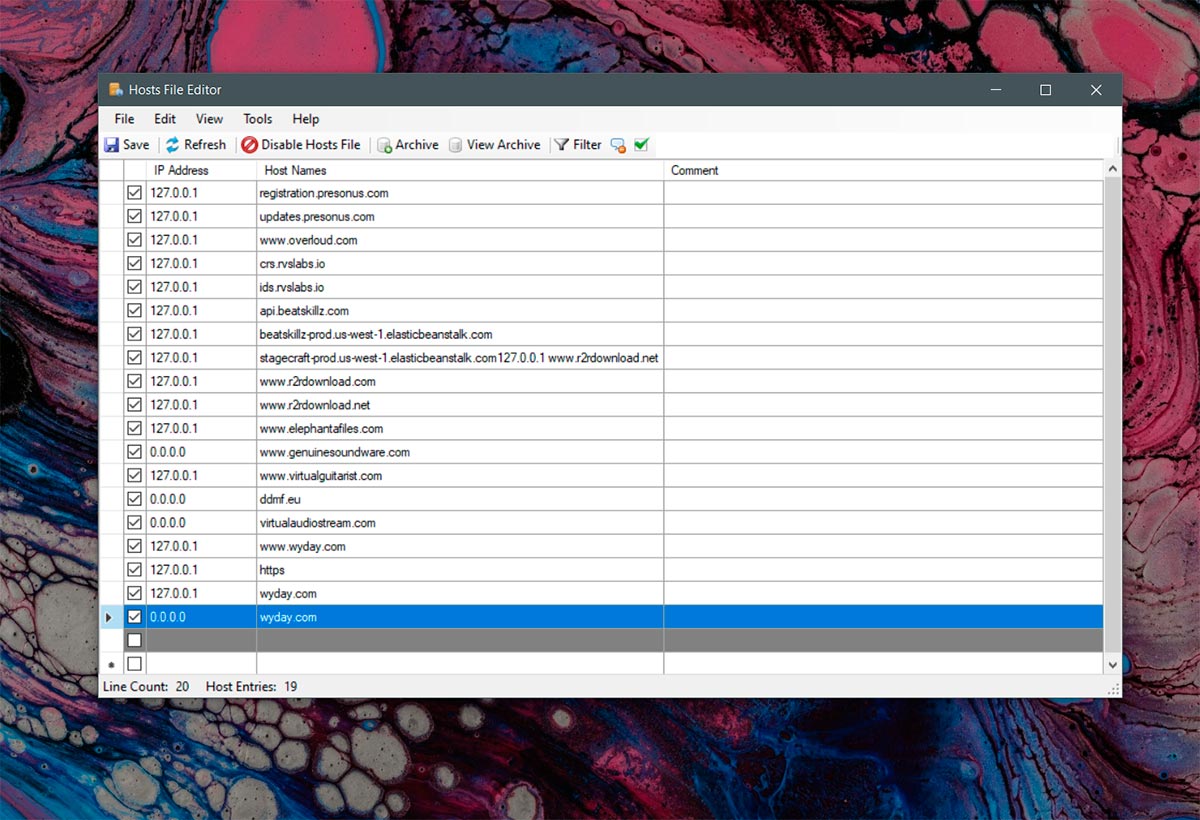Click the Hosts File Editor title bar icon
The width and height of the screenshot is (1200, 820).
pyautogui.click(x=116, y=90)
